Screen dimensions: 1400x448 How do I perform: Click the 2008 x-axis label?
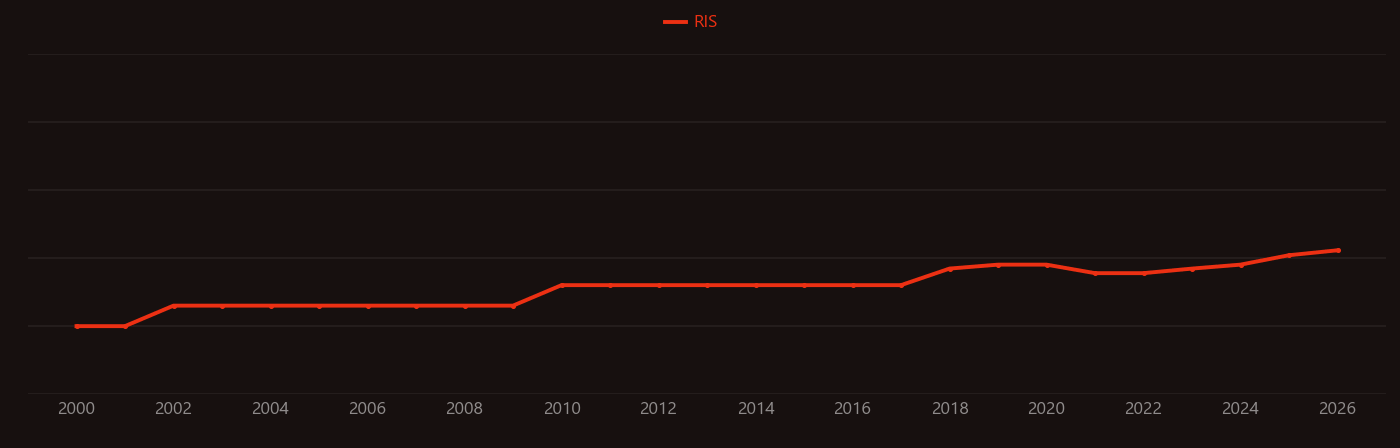pos(465,409)
